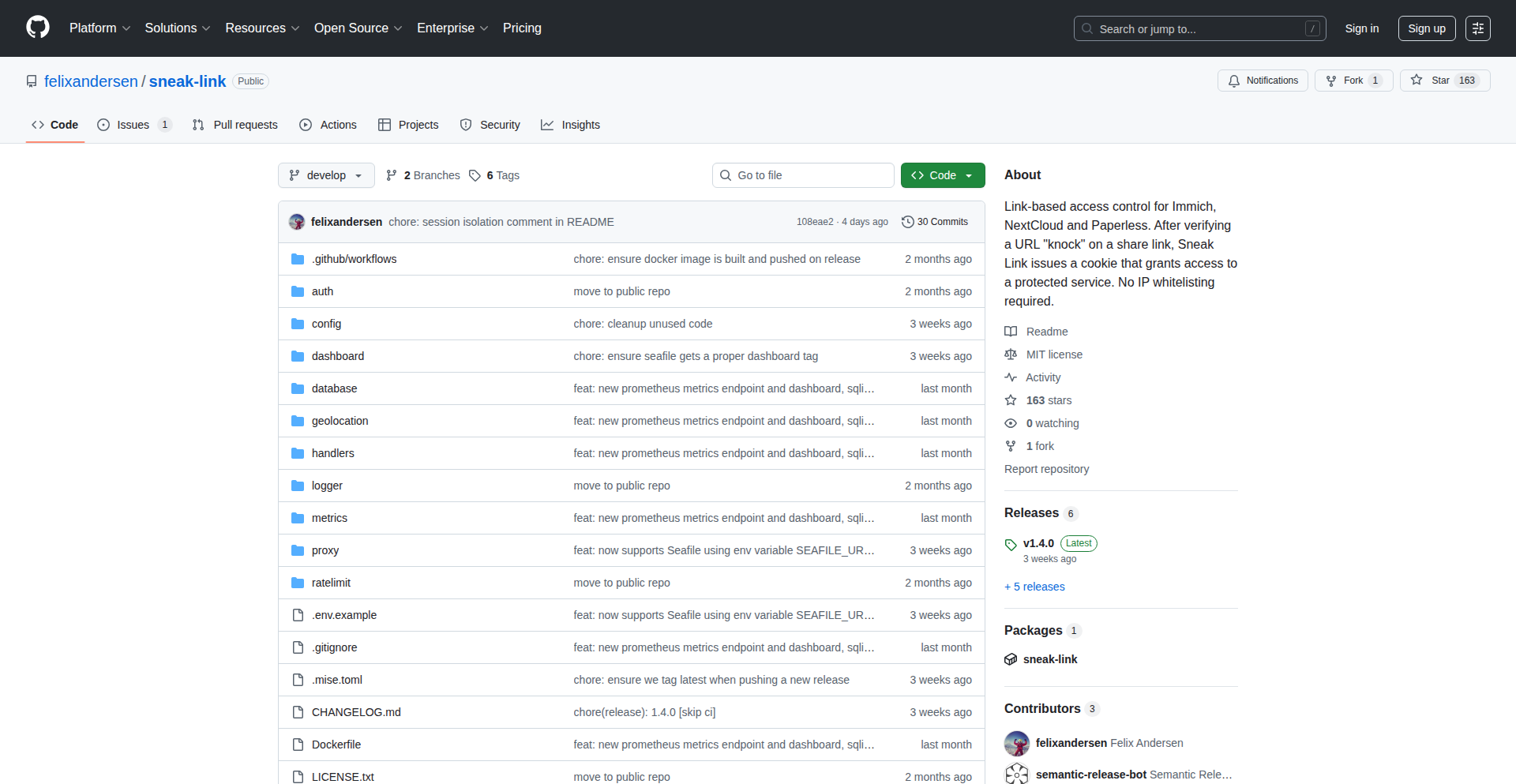Image resolution: width=1516 pixels, height=784 pixels.
Task: Expand the develop branch dropdown
Action: [x=325, y=175]
